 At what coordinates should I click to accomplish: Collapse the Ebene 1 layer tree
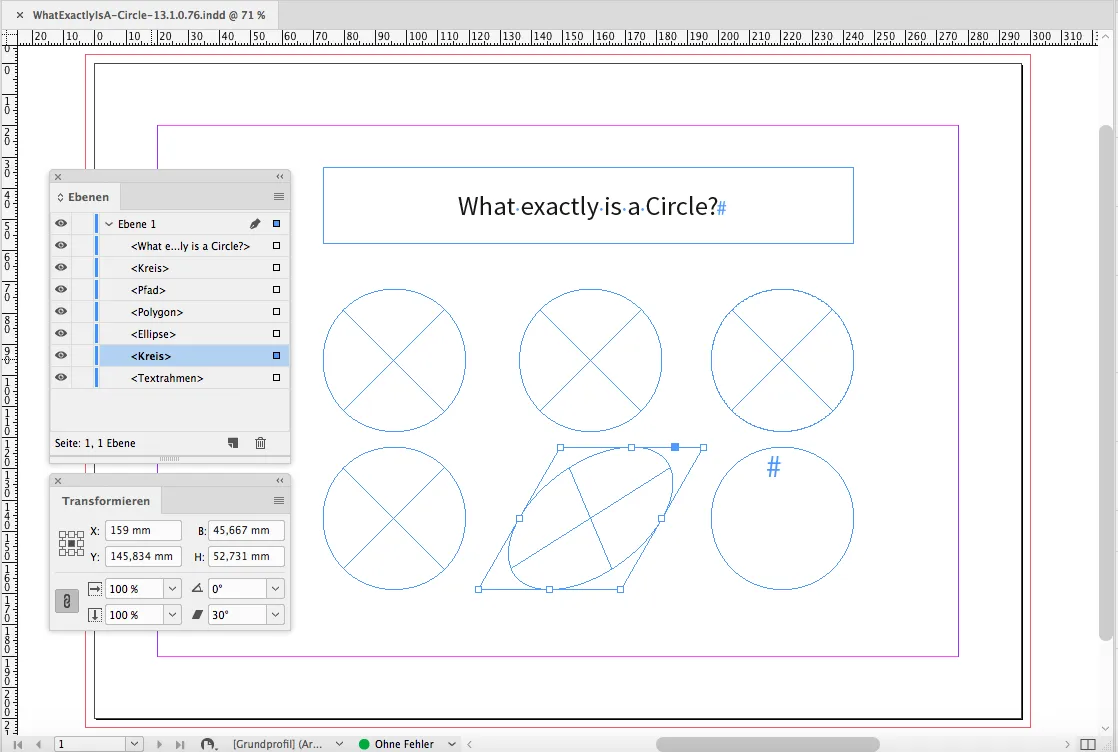[x=108, y=223]
